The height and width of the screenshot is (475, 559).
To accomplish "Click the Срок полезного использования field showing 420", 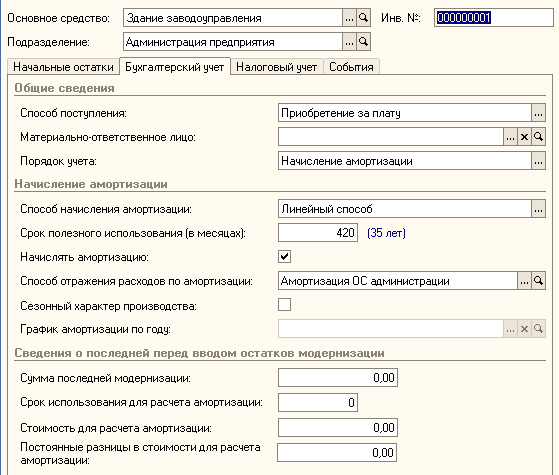I will 318,233.
